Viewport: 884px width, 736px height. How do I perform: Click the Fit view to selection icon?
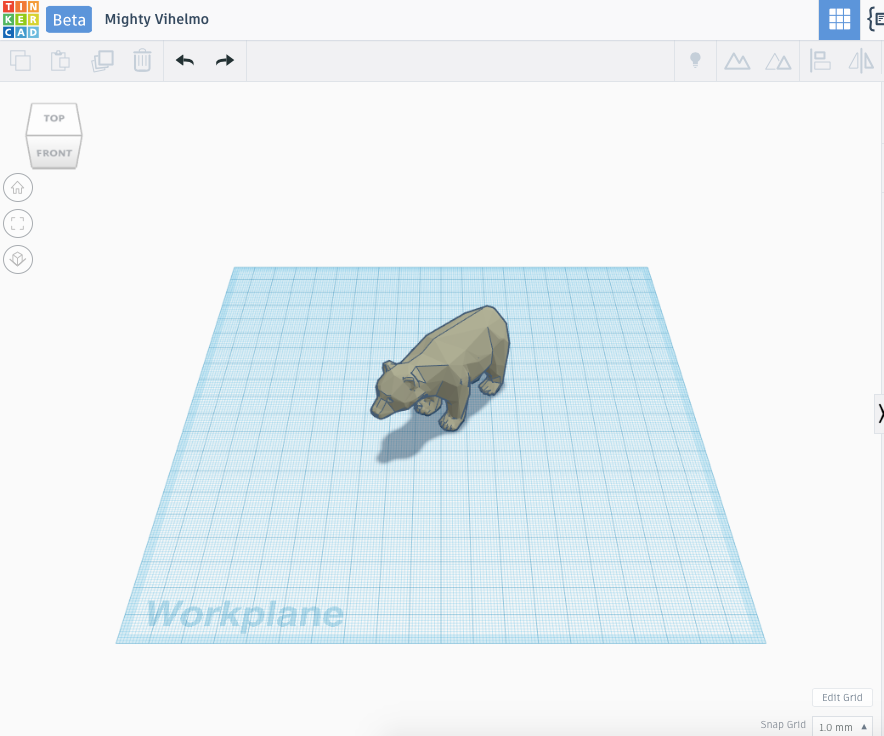(x=18, y=223)
